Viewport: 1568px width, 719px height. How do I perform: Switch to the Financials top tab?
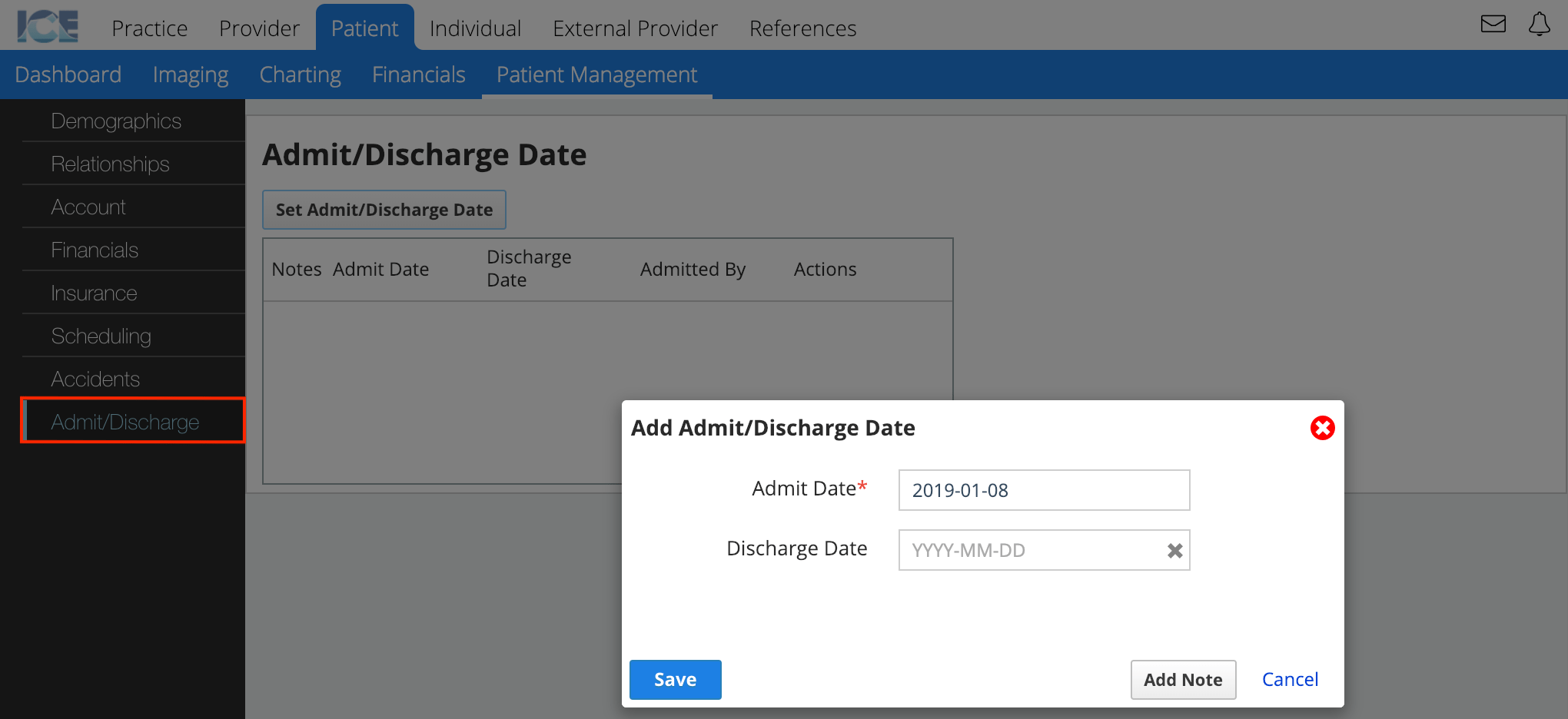(x=419, y=75)
